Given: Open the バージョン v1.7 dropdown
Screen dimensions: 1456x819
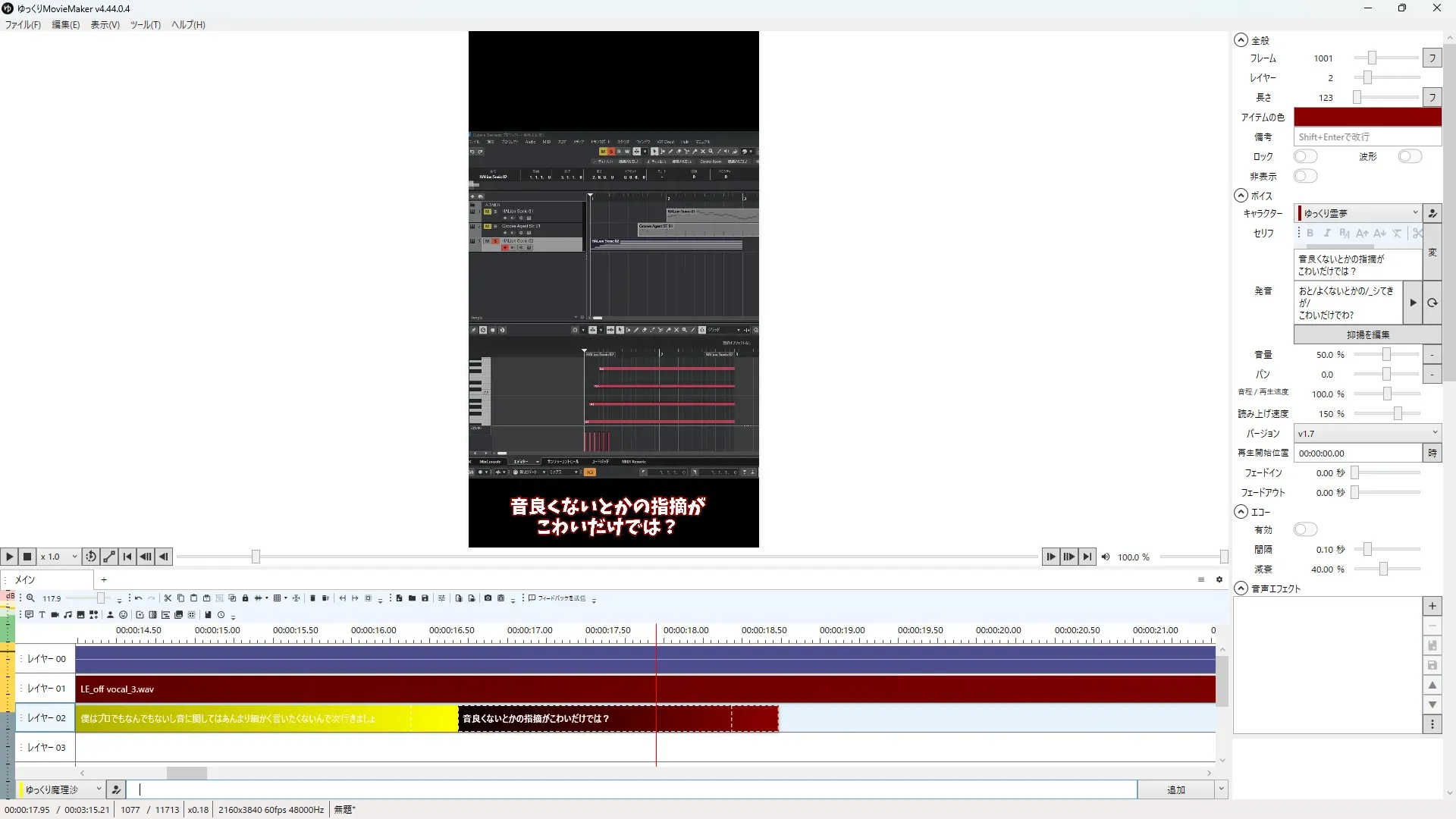Looking at the screenshot, I should [x=1367, y=433].
